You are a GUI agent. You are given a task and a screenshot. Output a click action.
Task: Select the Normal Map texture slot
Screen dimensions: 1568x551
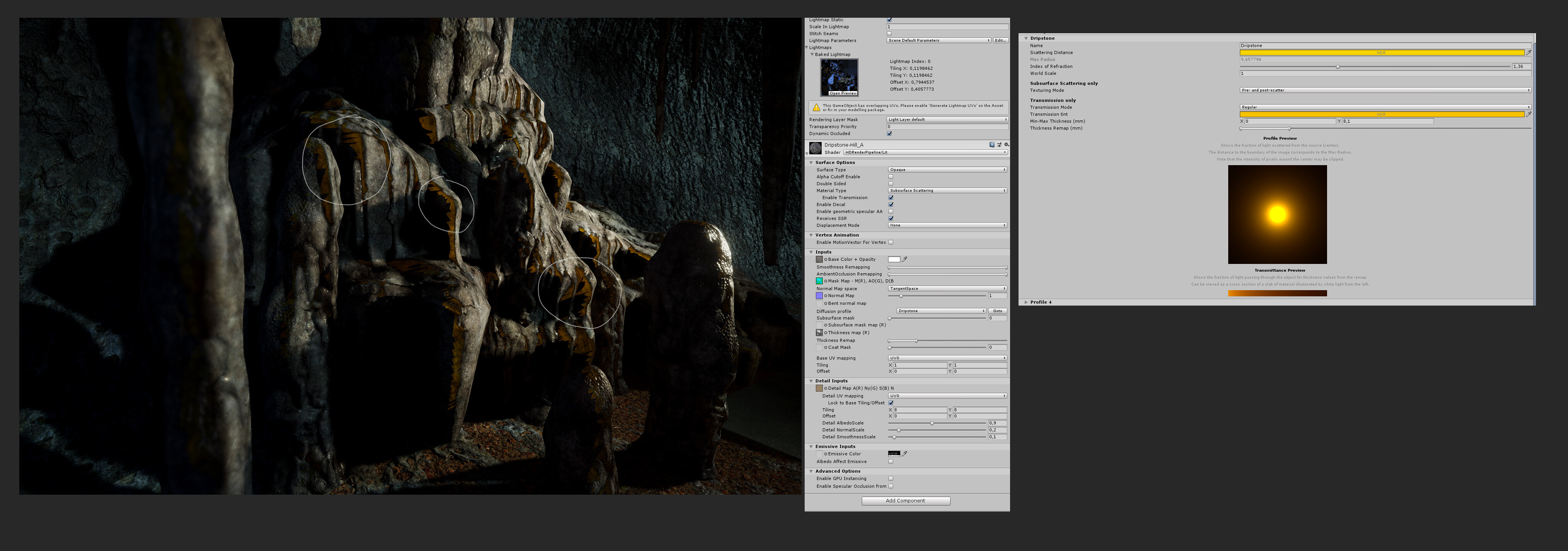(819, 296)
